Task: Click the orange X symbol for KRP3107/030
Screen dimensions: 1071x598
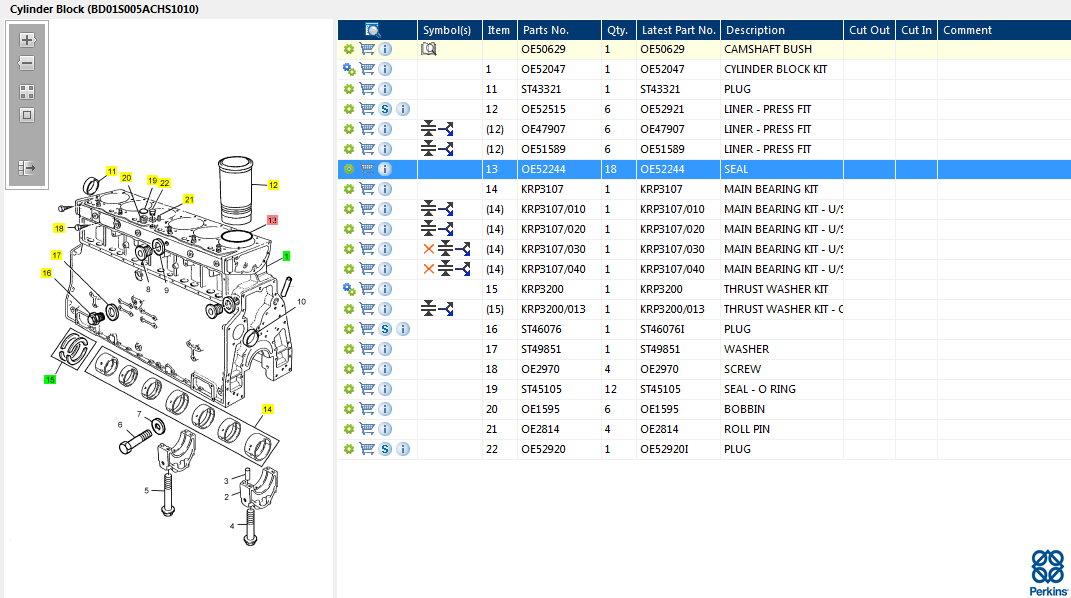Action: [x=428, y=249]
